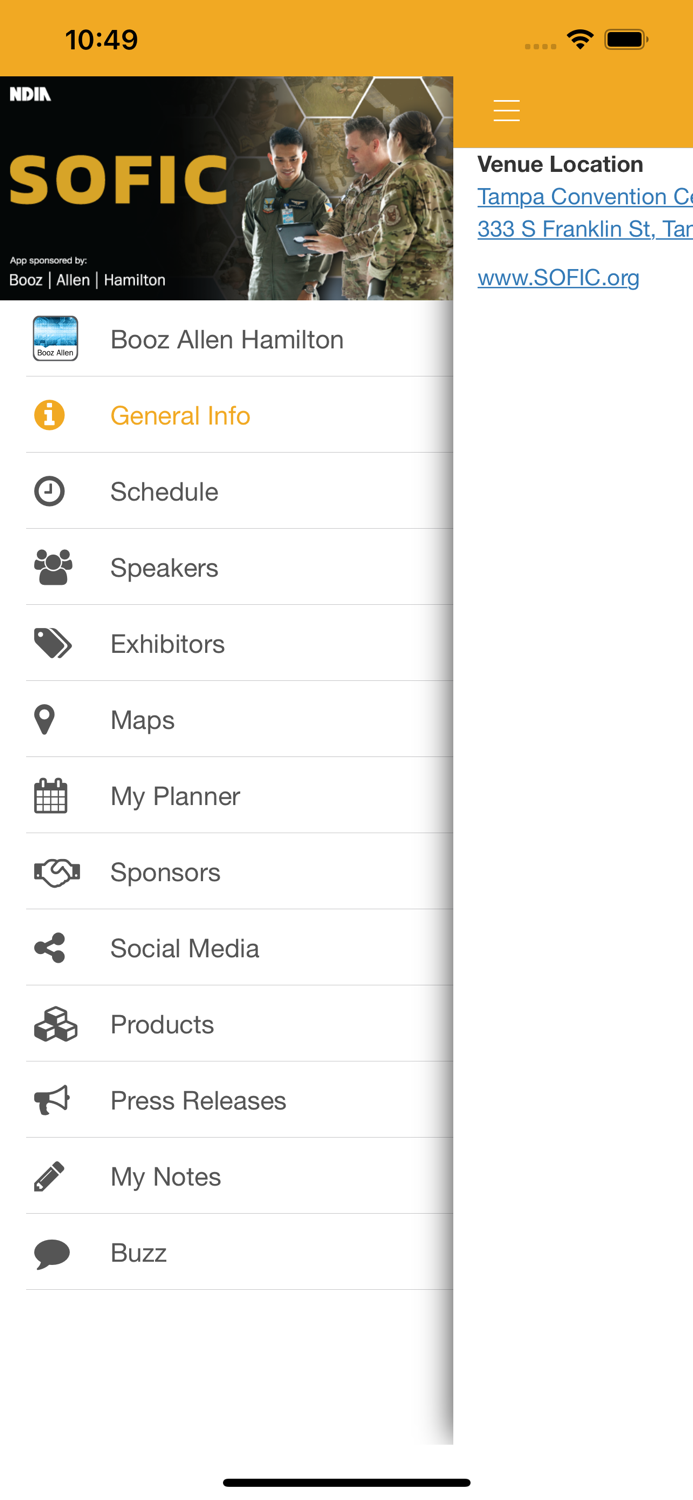The image size is (693, 1500).
Task: Tap the clock icon beside Schedule
Action: point(49,491)
